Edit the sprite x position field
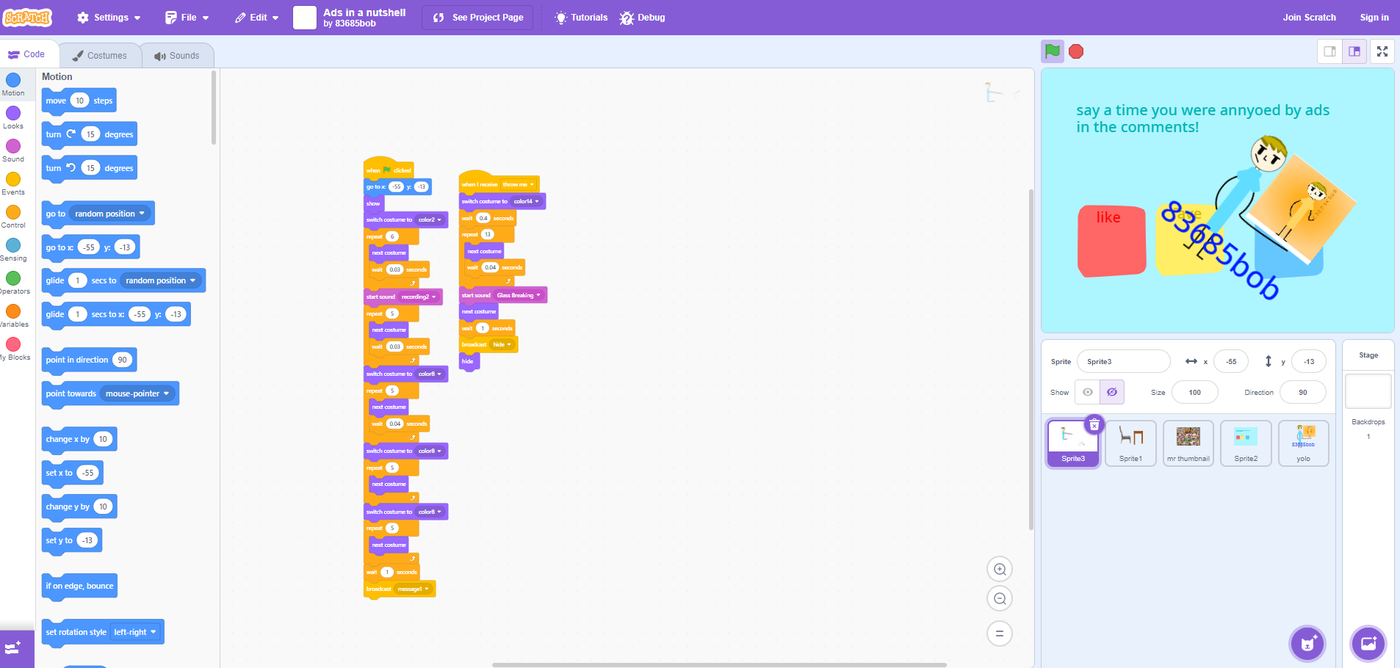This screenshot has width=1400, height=668. (1231, 361)
